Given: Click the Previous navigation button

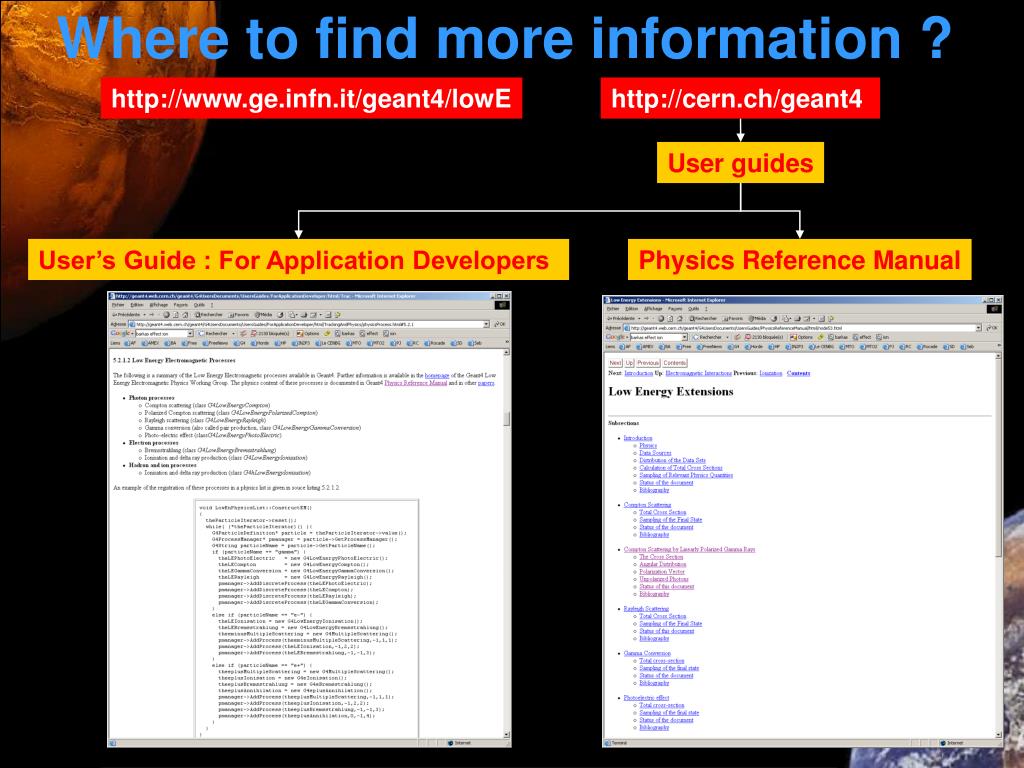Looking at the screenshot, I should (x=648, y=362).
